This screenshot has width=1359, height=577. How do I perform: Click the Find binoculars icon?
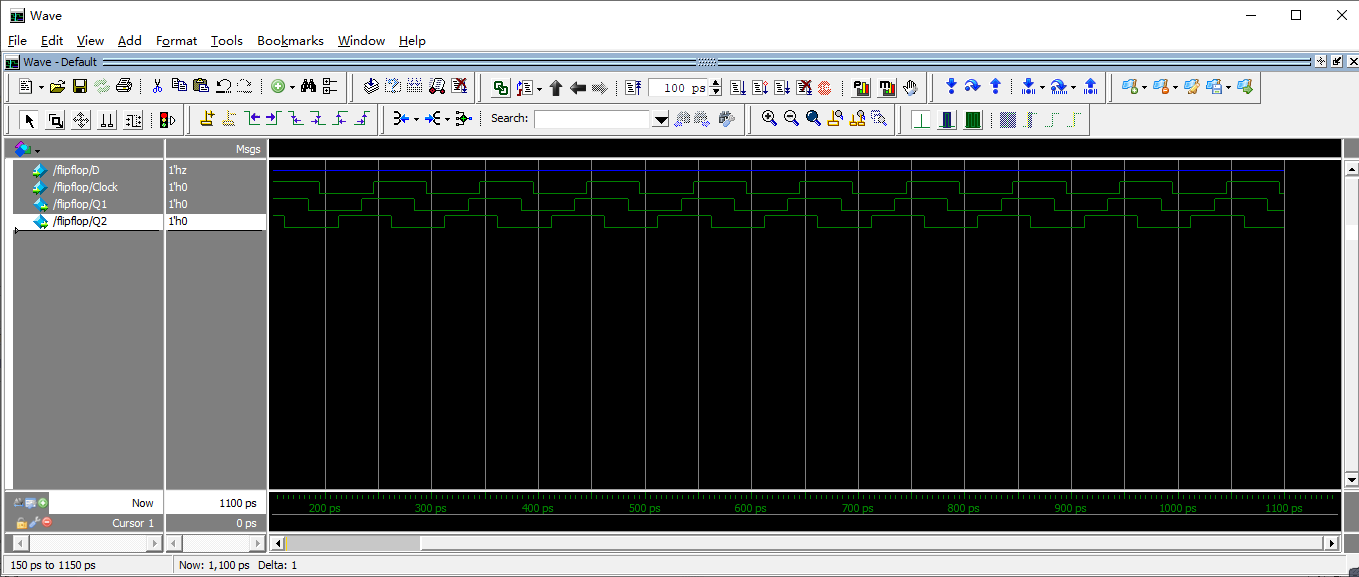308,87
